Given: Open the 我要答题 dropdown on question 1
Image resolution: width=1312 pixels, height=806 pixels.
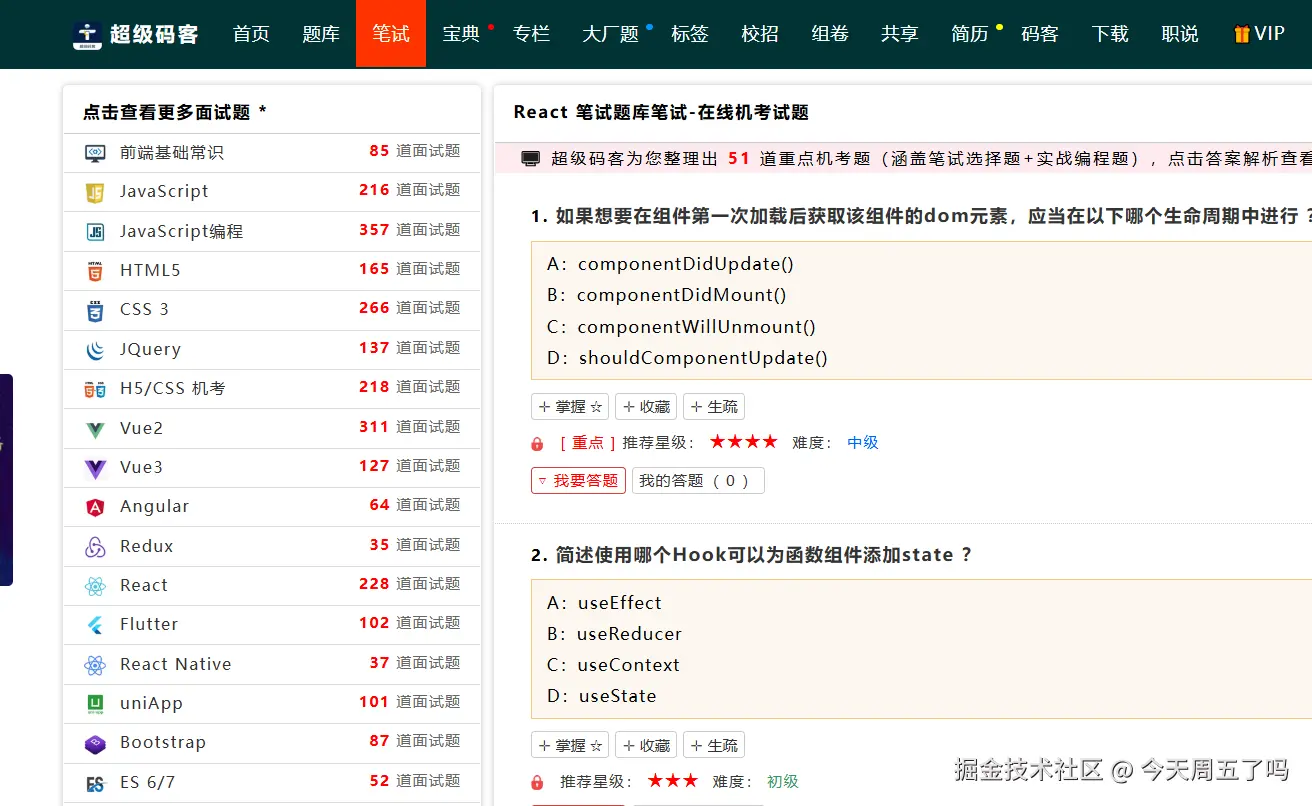Looking at the screenshot, I should click(578, 480).
